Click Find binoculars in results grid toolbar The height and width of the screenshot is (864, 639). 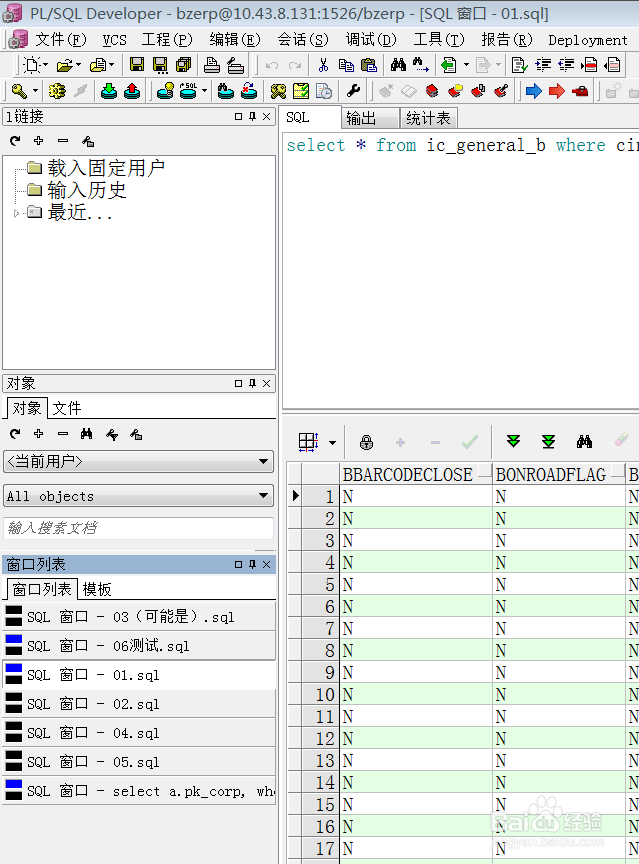[x=584, y=441]
